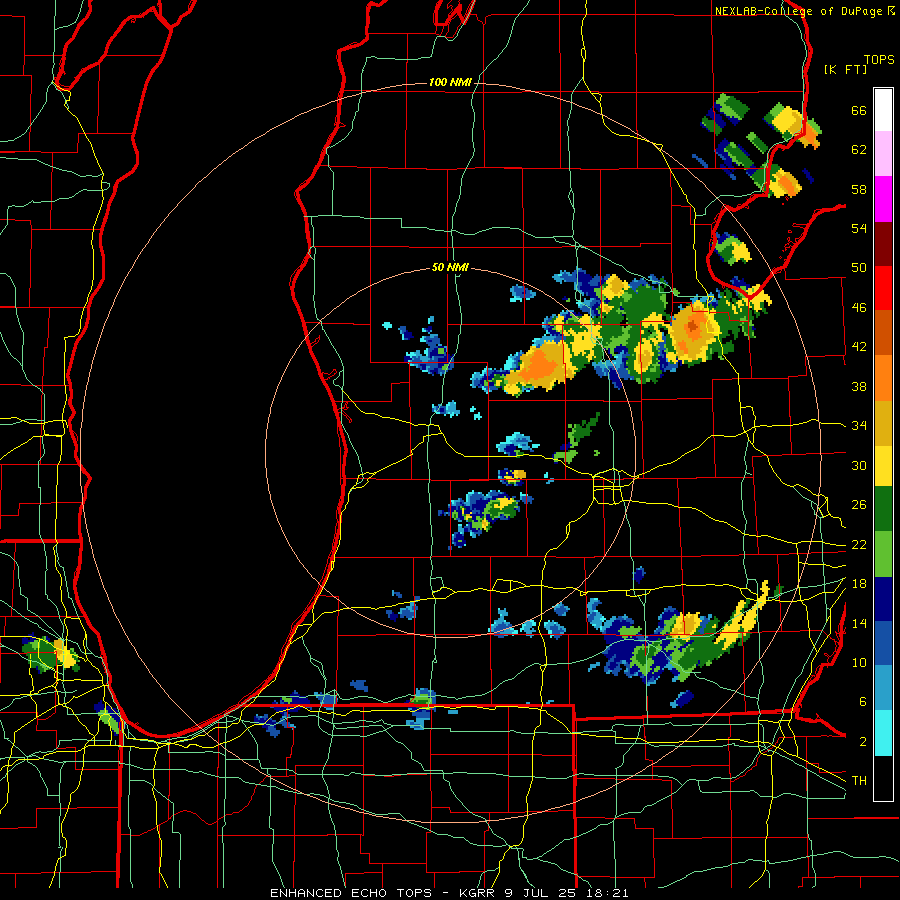Image resolution: width=900 pixels, height=900 pixels.
Task: Select the cyan legend swatch near 2
Action: click(883, 732)
